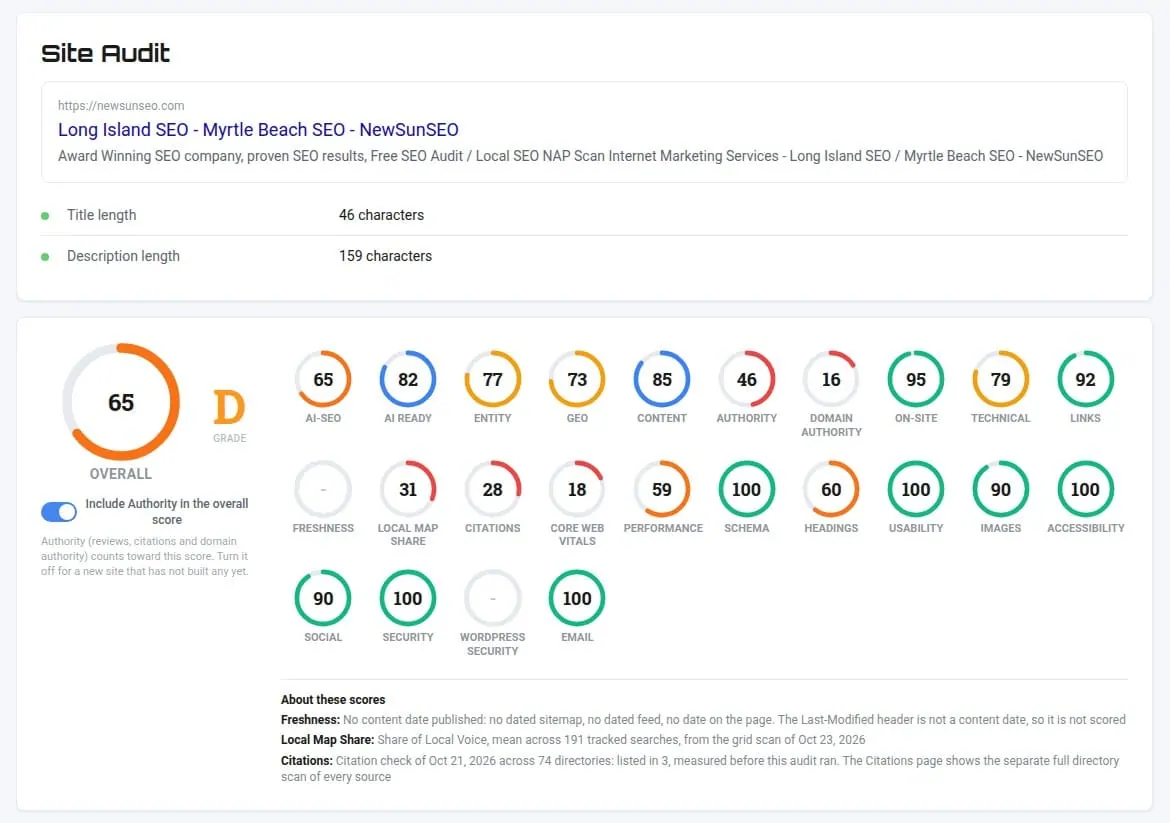The height and width of the screenshot is (823, 1170).
Task: Open the GEO score circle showing 73
Action: click(x=577, y=379)
